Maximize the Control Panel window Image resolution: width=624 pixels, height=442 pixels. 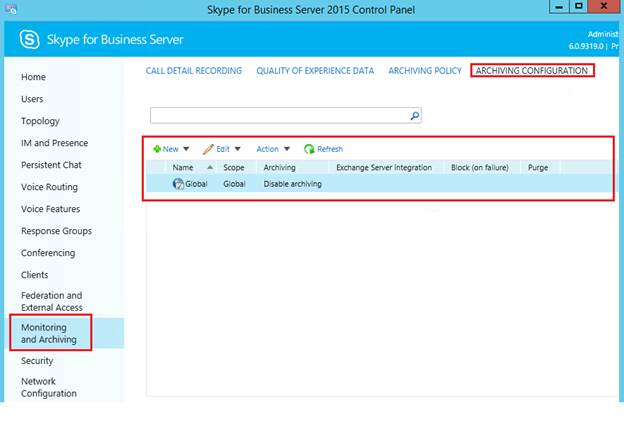pyautogui.click(x=579, y=6)
